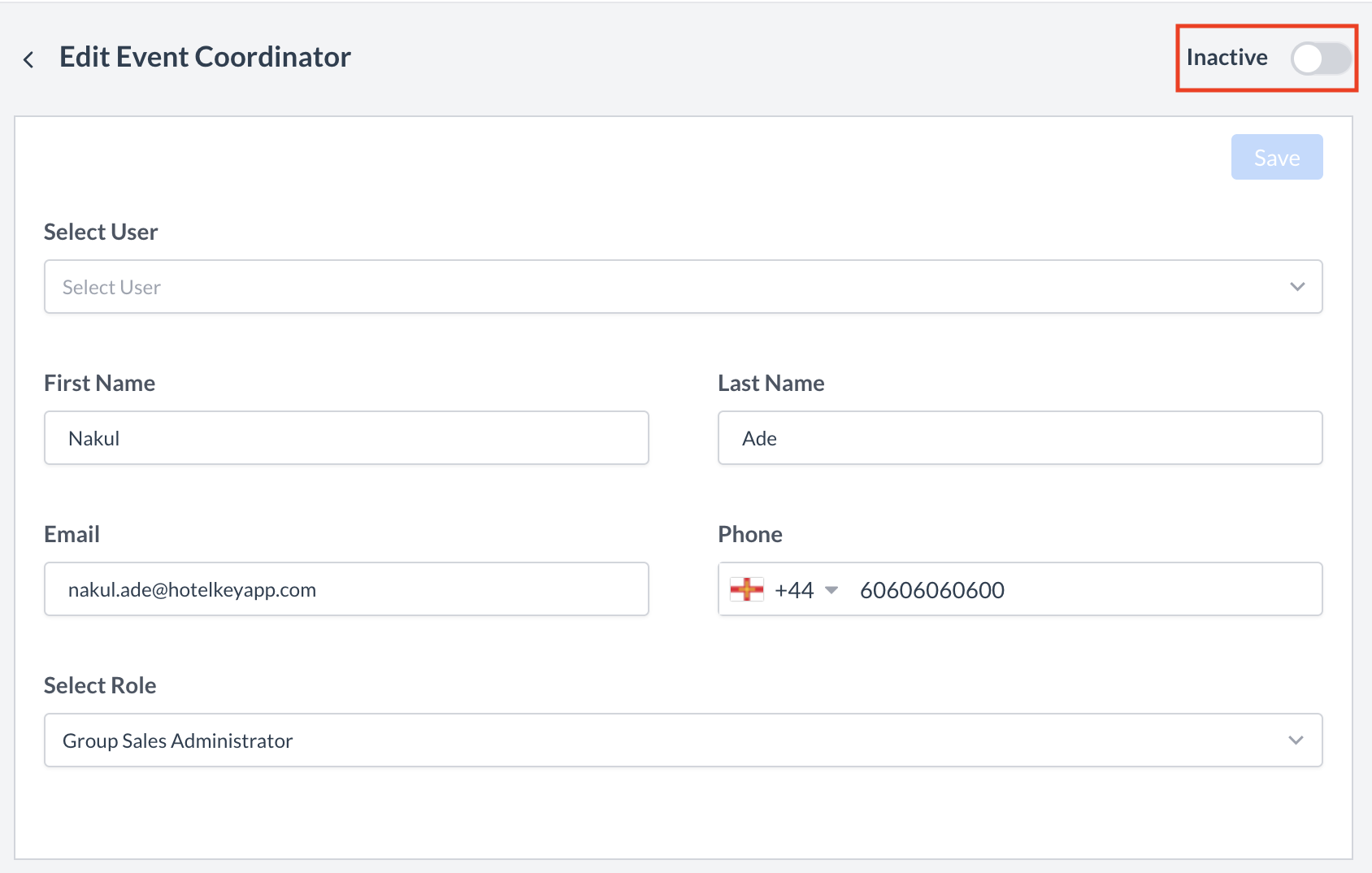Click the chevron on the Select User dropdown
This screenshot has height=873, width=1372.
pyautogui.click(x=1298, y=286)
